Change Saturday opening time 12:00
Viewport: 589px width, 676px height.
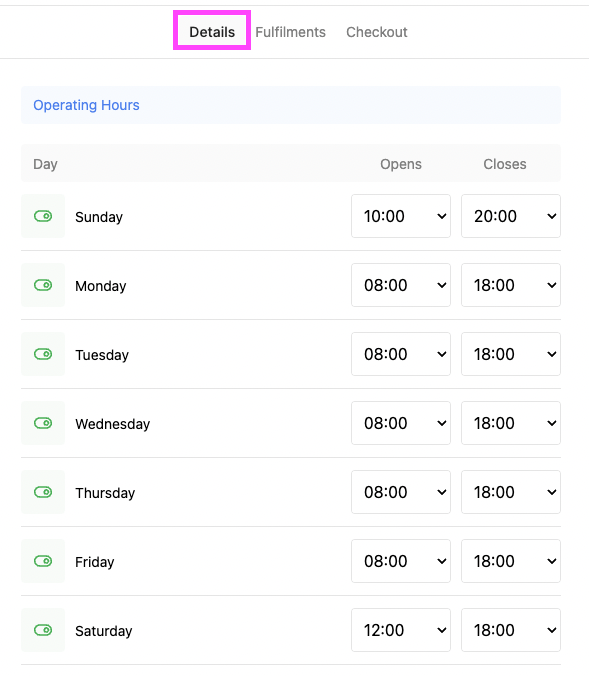(401, 630)
